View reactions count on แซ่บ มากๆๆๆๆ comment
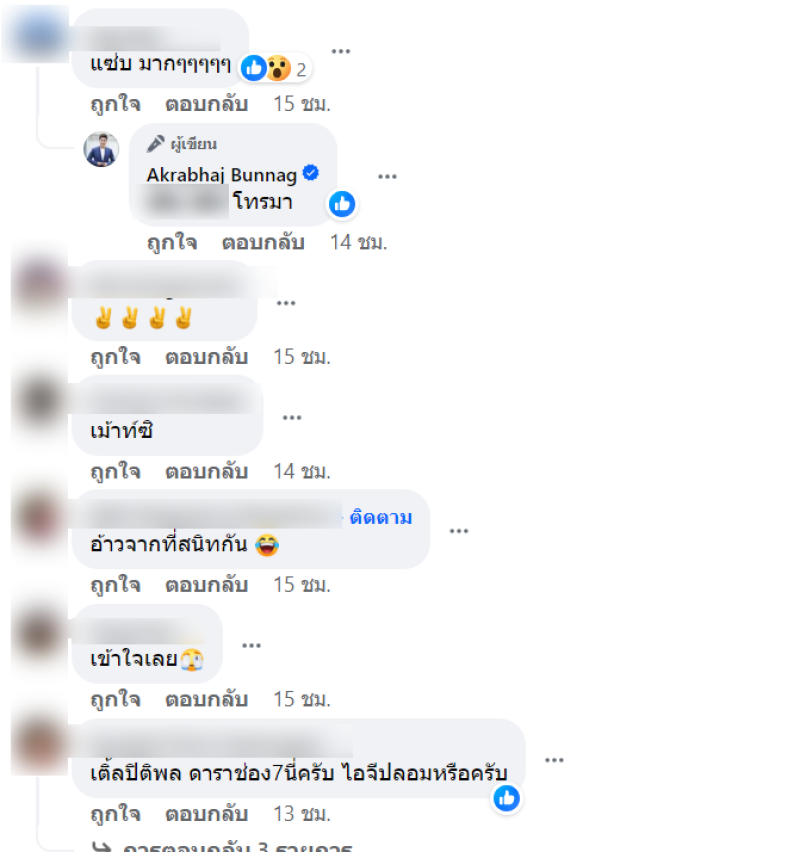 tap(275, 68)
